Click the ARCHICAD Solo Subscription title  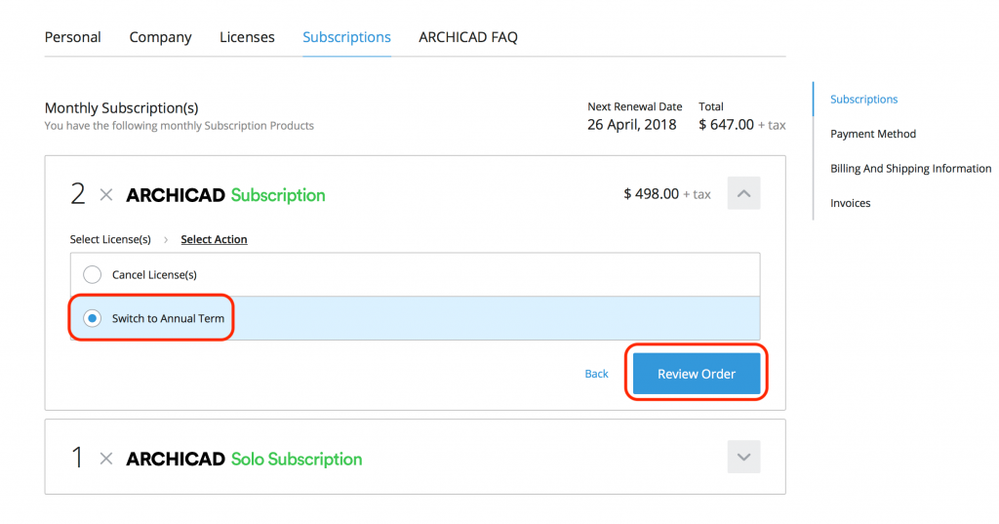click(x=244, y=459)
